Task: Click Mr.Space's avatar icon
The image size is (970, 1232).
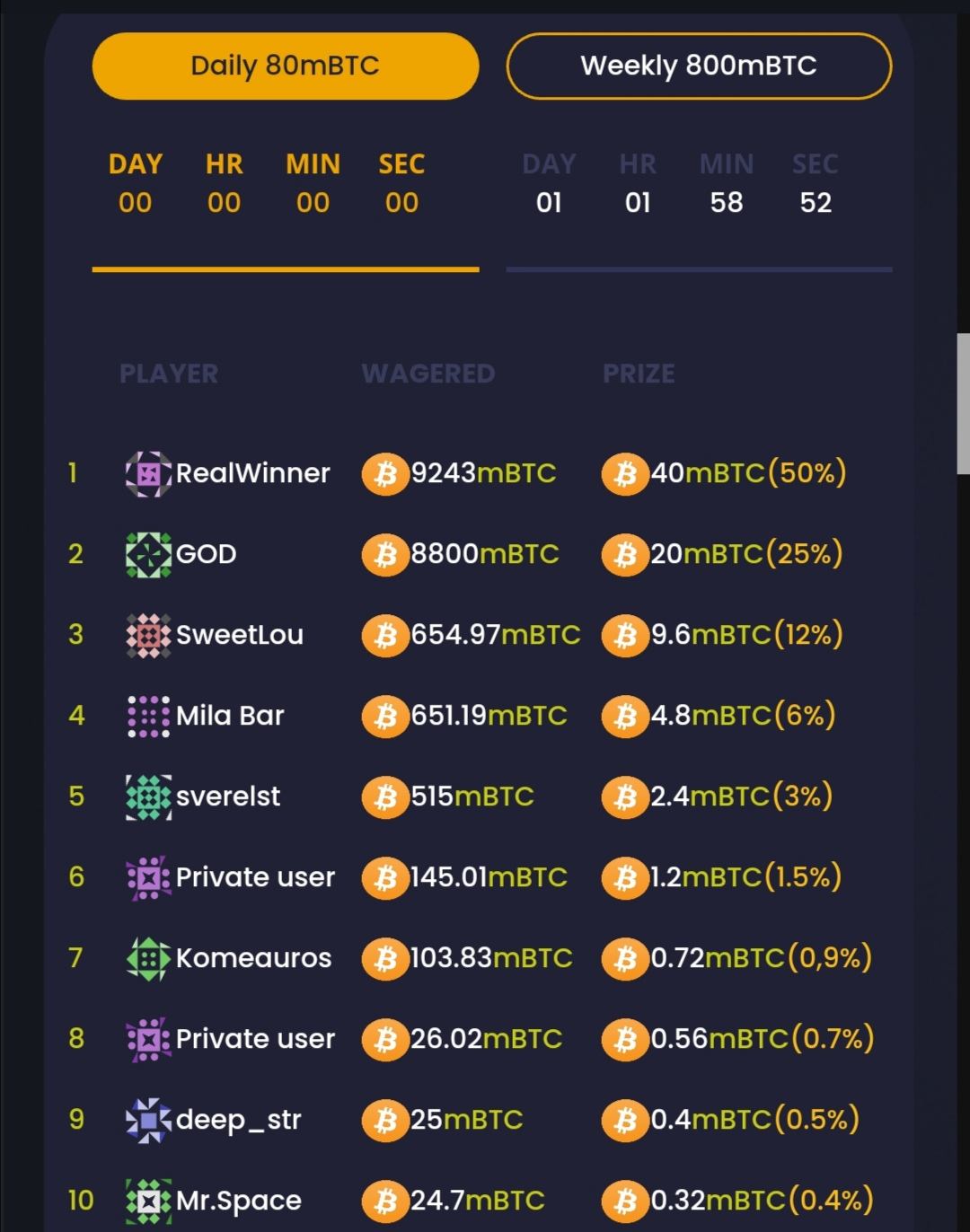Action: click(x=148, y=1201)
